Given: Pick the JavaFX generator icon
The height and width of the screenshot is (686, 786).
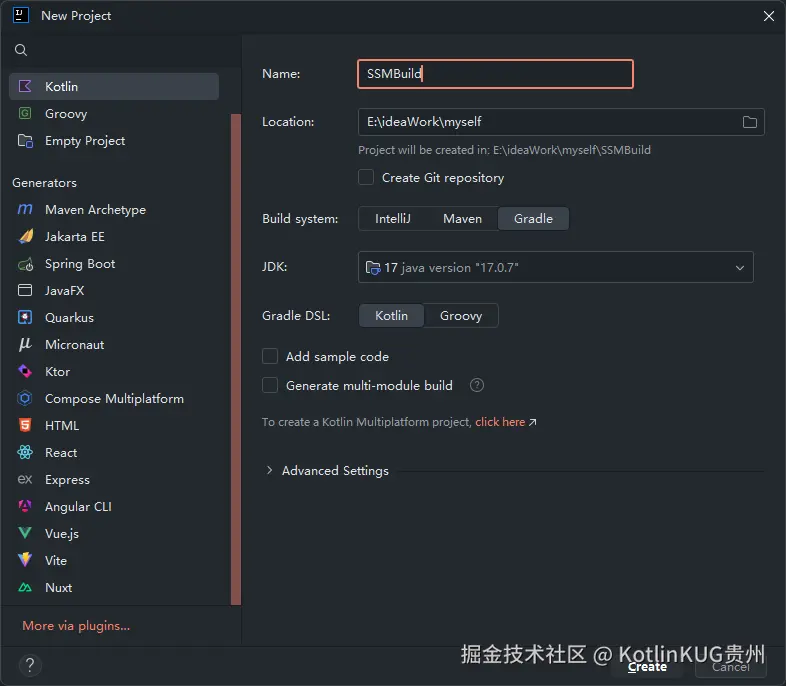Looking at the screenshot, I should 25,290.
